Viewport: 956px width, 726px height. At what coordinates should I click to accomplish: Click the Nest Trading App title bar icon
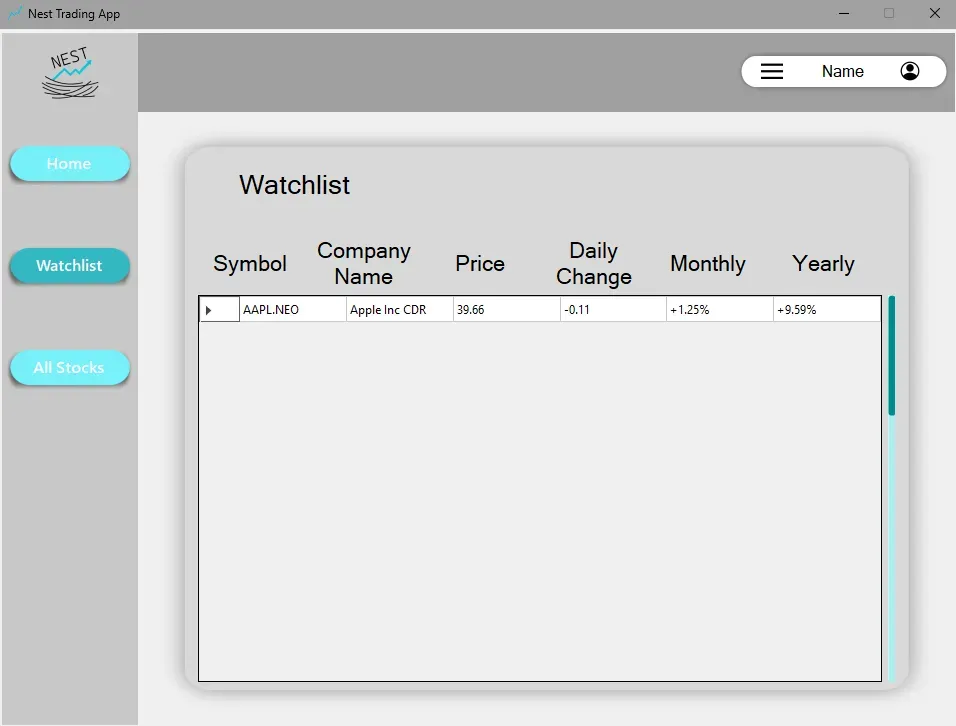[x=15, y=13]
